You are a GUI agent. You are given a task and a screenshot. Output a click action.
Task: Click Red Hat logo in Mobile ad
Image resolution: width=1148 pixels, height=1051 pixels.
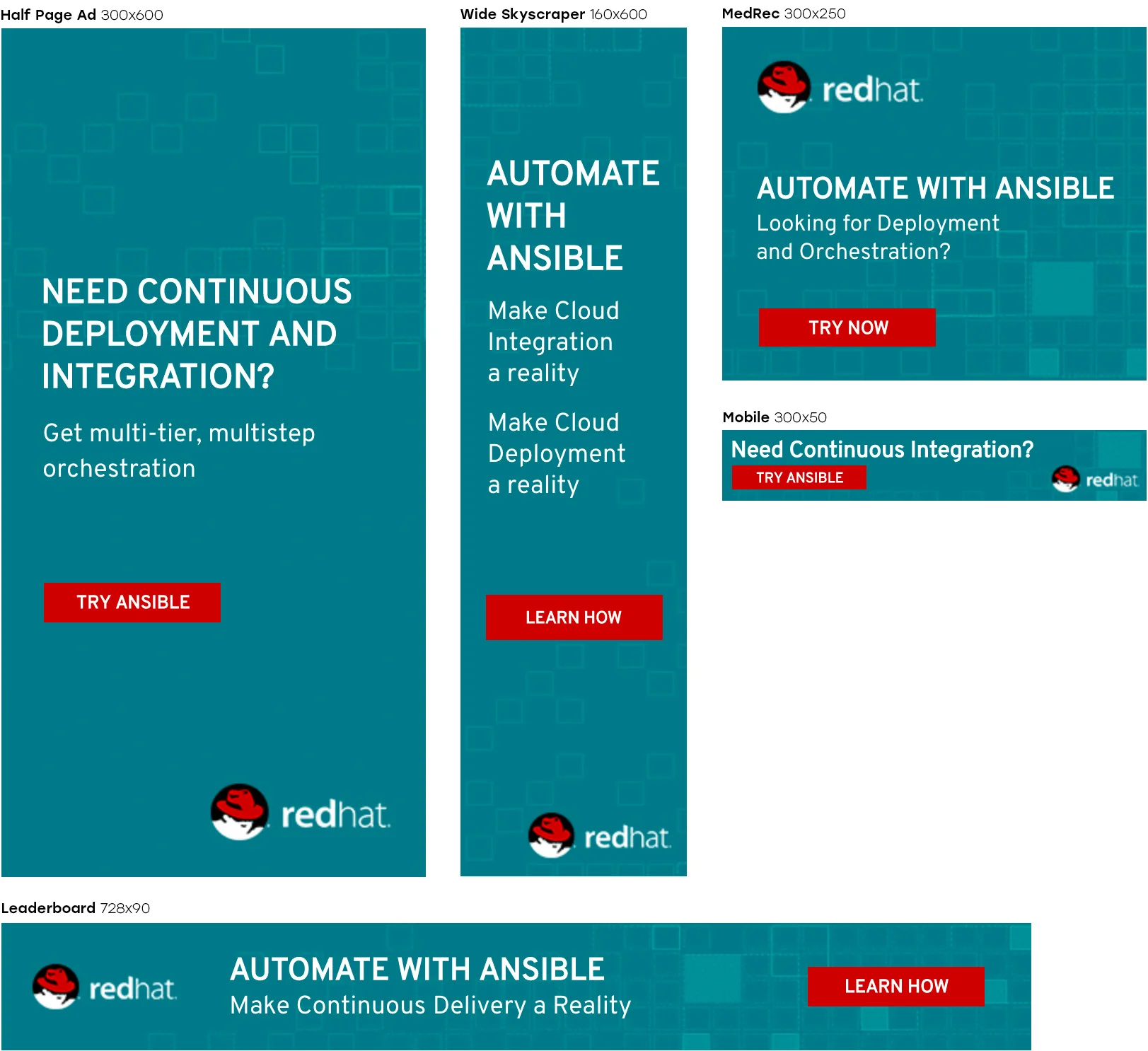coord(1094,480)
